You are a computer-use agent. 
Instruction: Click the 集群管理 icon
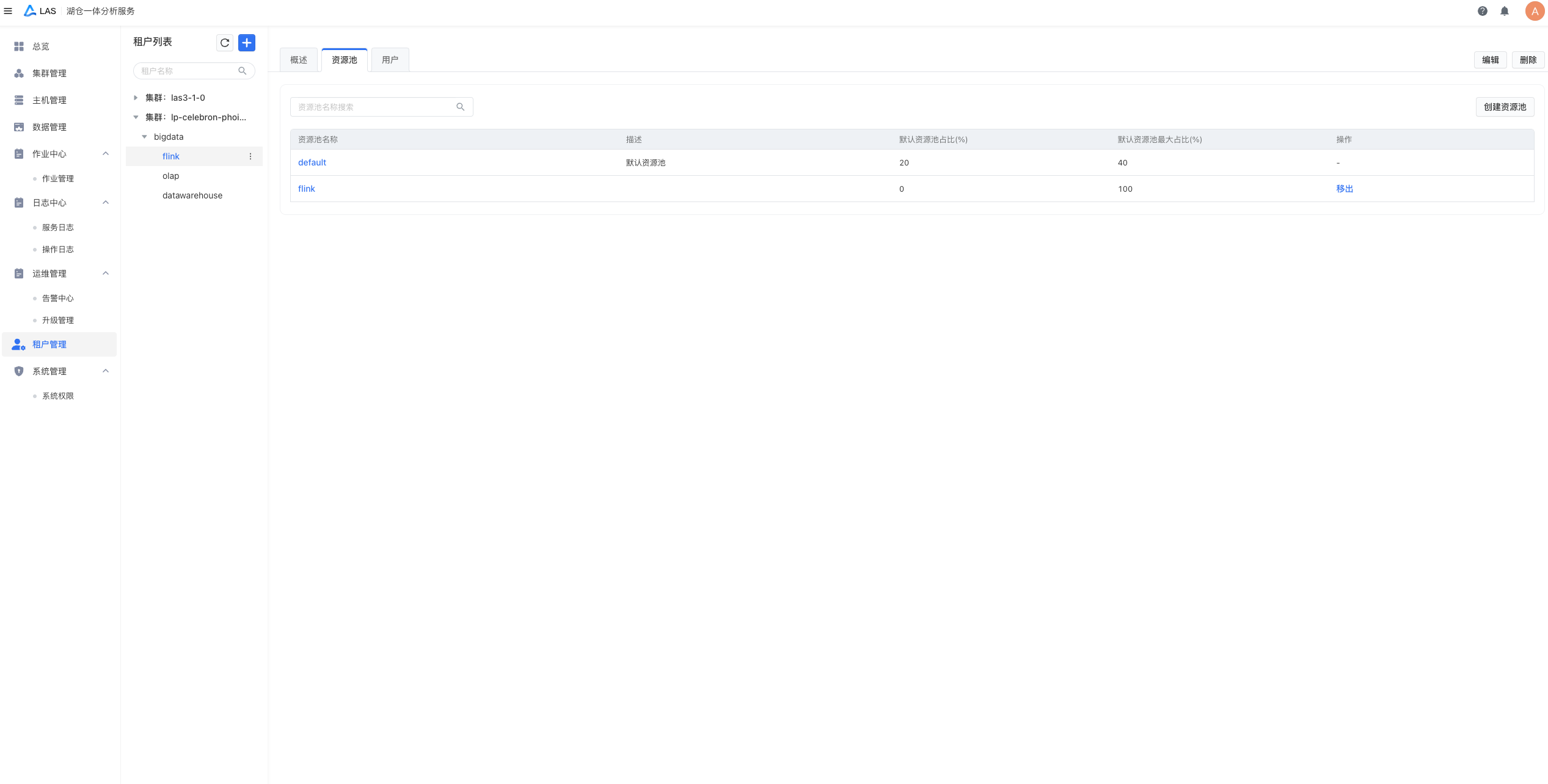[x=19, y=73]
